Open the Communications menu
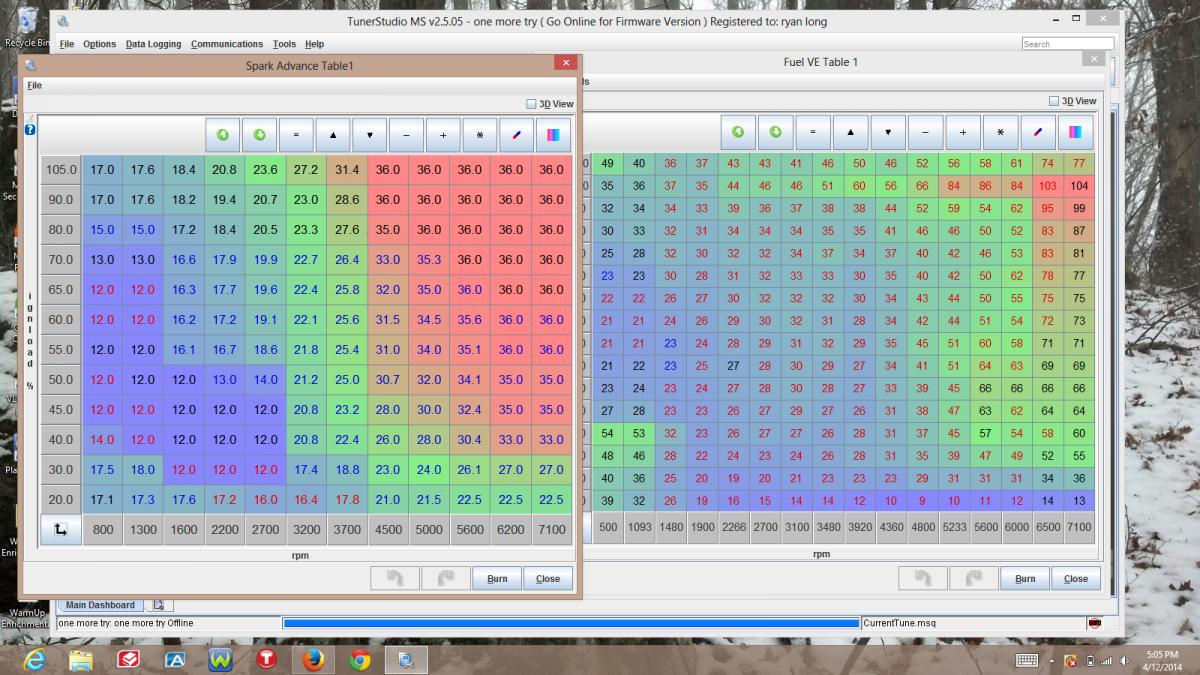 [x=227, y=44]
